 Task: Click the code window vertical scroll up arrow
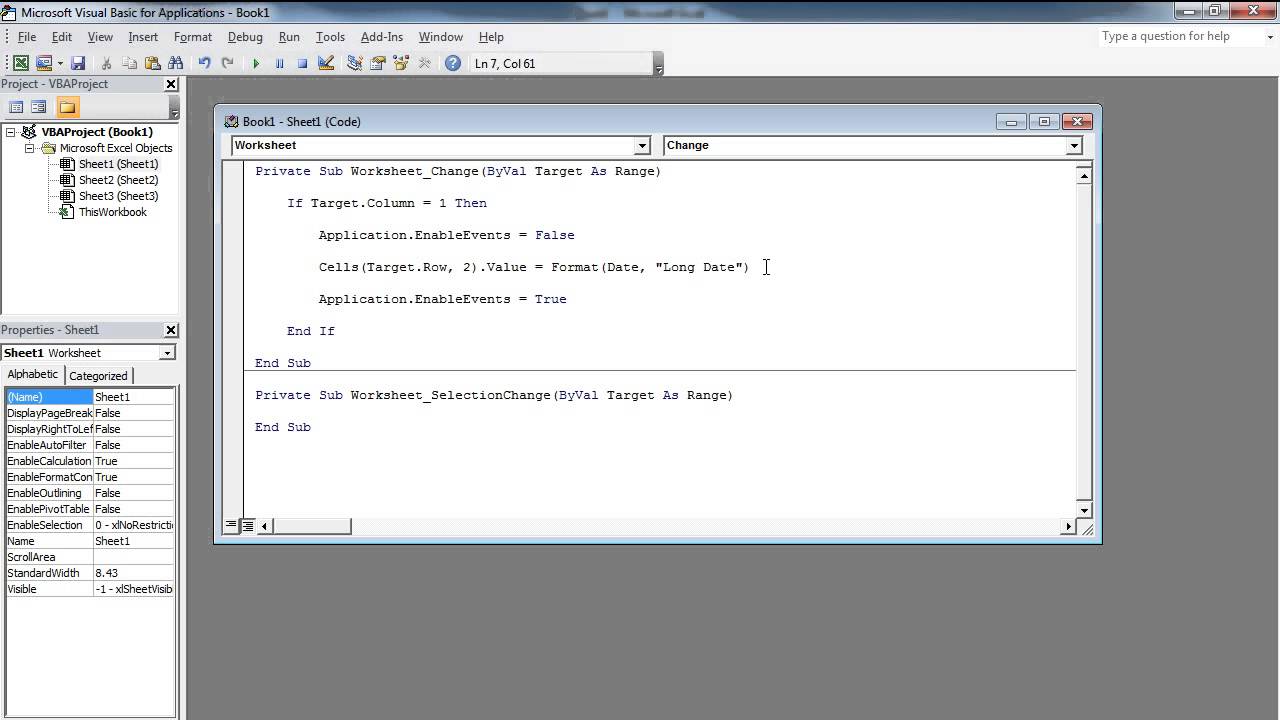[x=1084, y=176]
